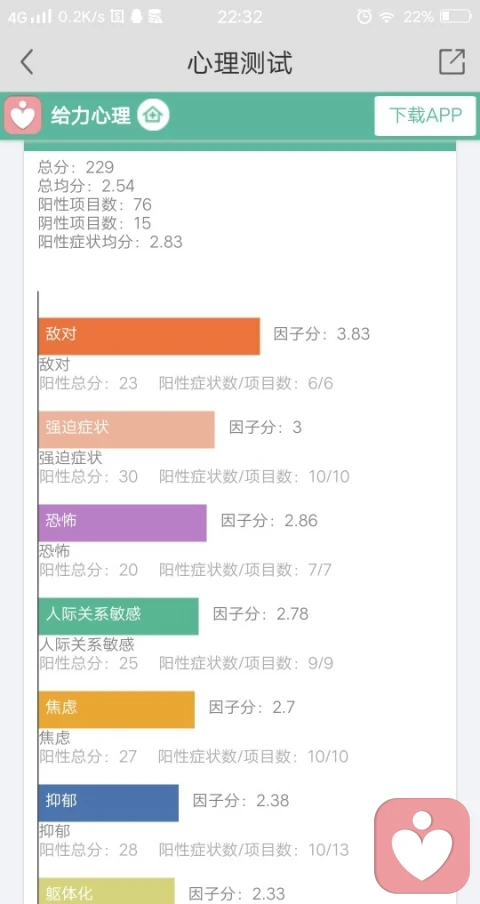Open the share icon at top right

point(452,62)
